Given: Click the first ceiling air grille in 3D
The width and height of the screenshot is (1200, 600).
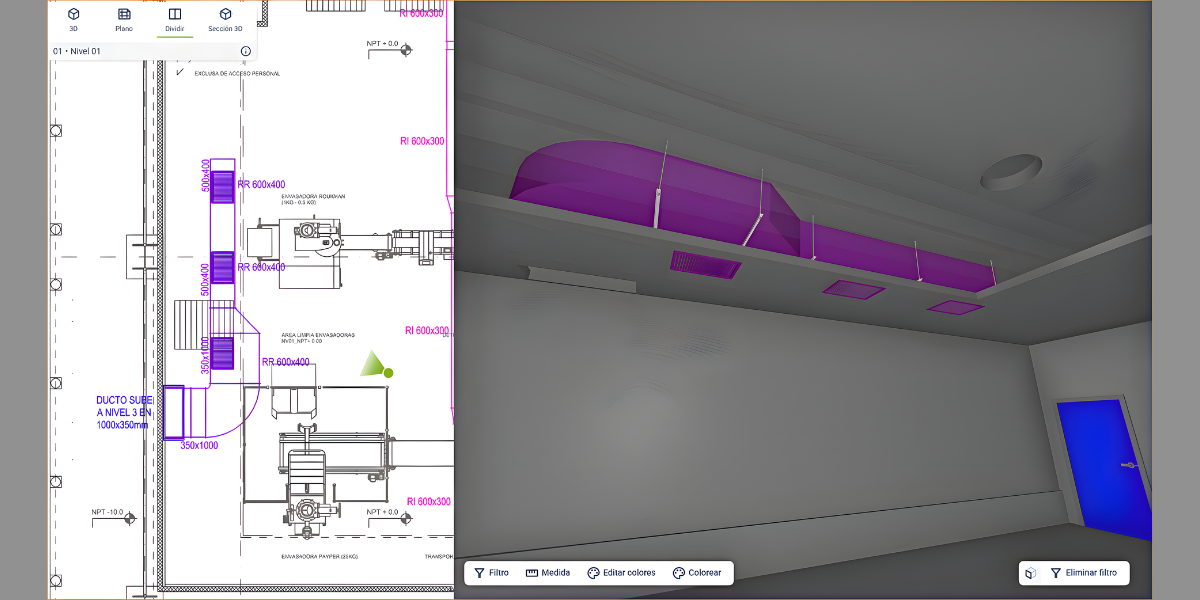Looking at the screenshot, I should coord(706,264).
